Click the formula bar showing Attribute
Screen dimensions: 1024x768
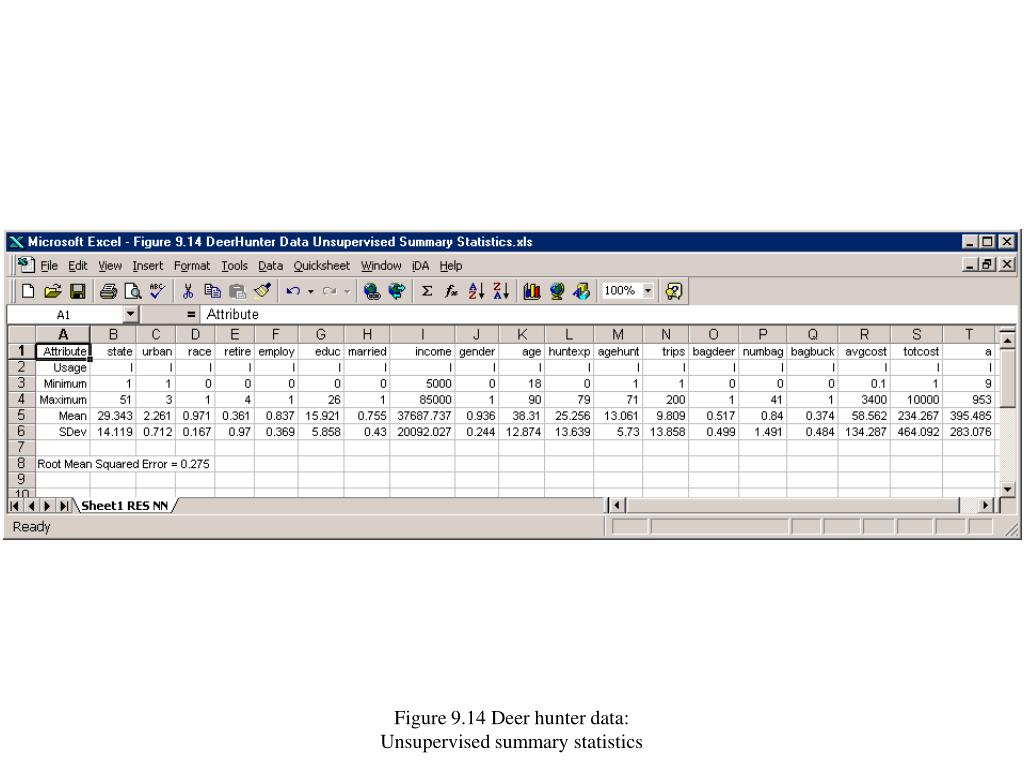(607, 314)
